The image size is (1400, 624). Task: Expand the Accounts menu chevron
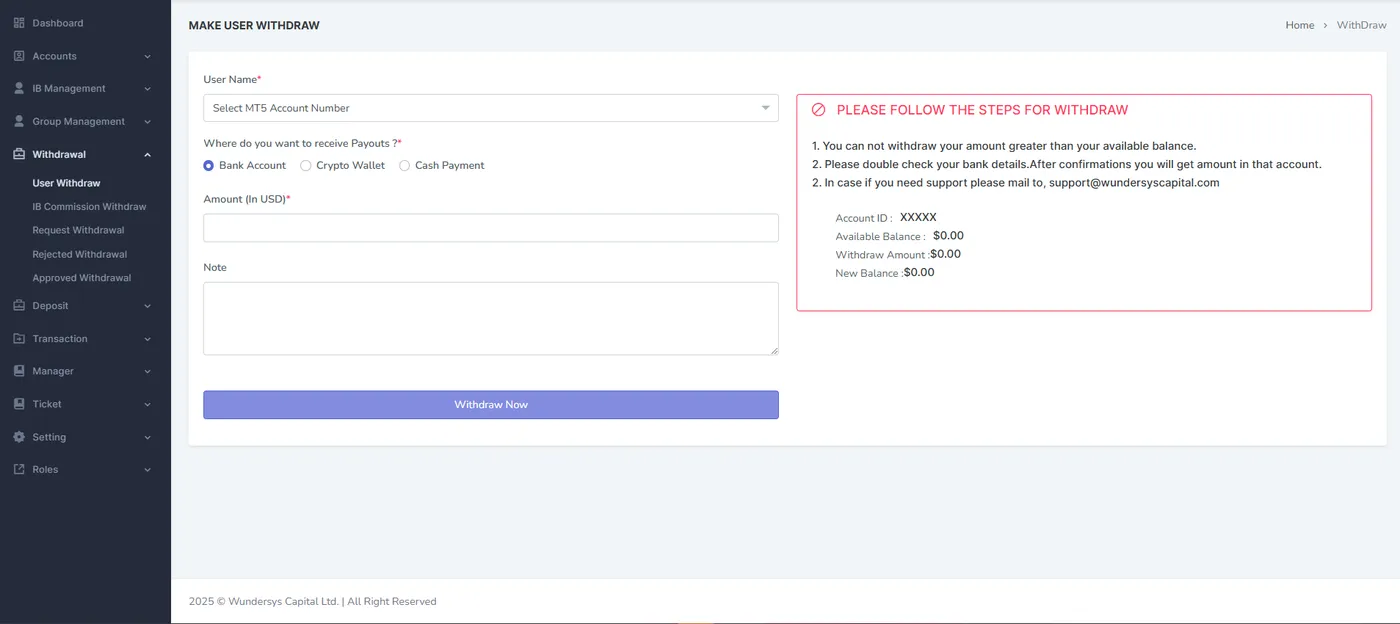click(x=148, y=56)
